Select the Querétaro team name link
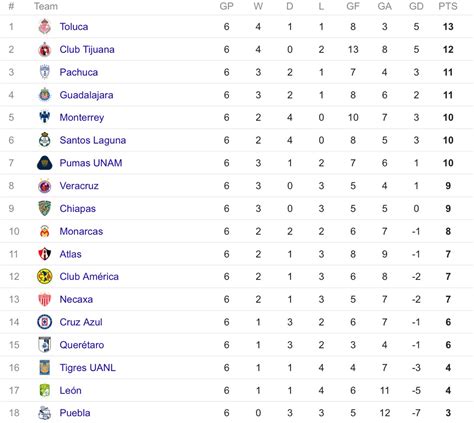 [x=82, y=345]
